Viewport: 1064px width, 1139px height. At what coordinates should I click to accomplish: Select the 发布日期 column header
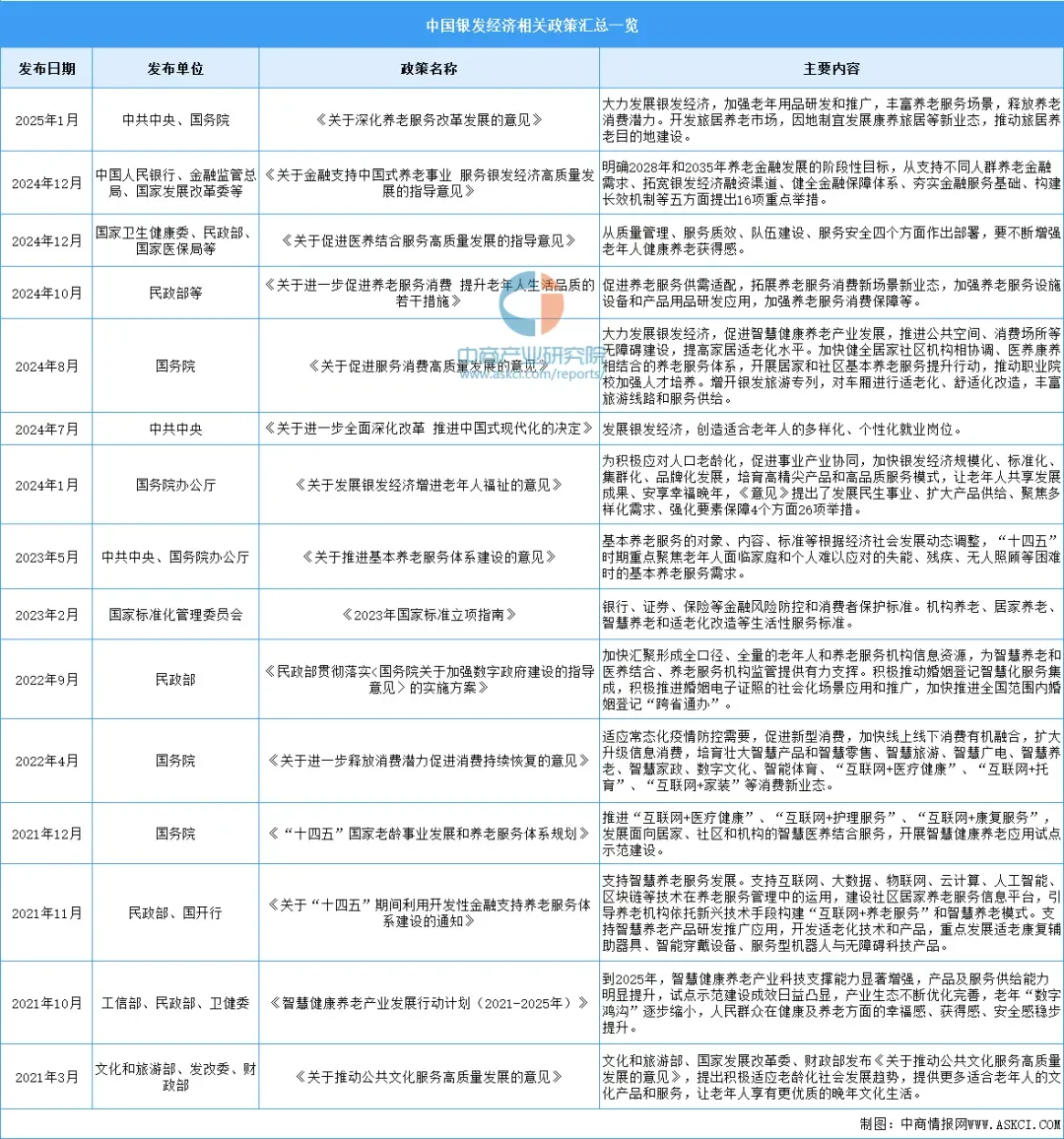coord(46,69)
